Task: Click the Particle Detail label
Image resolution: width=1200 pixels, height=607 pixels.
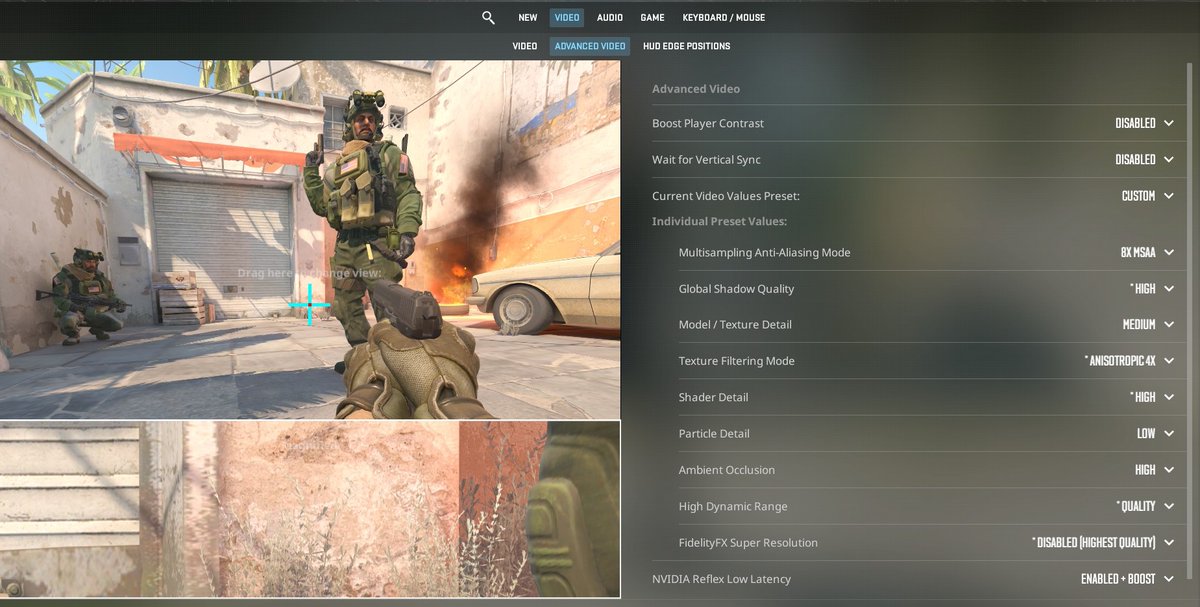Action: (714, 434)
